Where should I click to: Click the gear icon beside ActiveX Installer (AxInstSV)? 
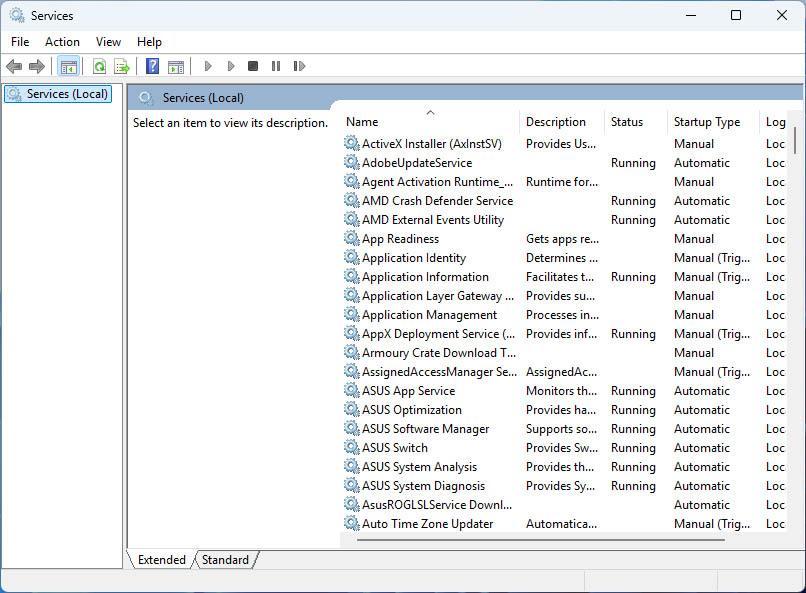click(352, 143)
